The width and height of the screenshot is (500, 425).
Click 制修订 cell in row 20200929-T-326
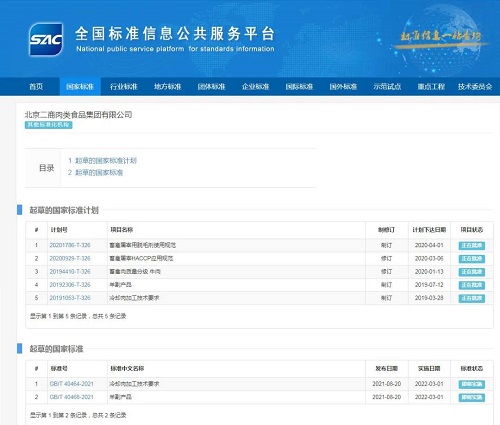tap(387, 258)
